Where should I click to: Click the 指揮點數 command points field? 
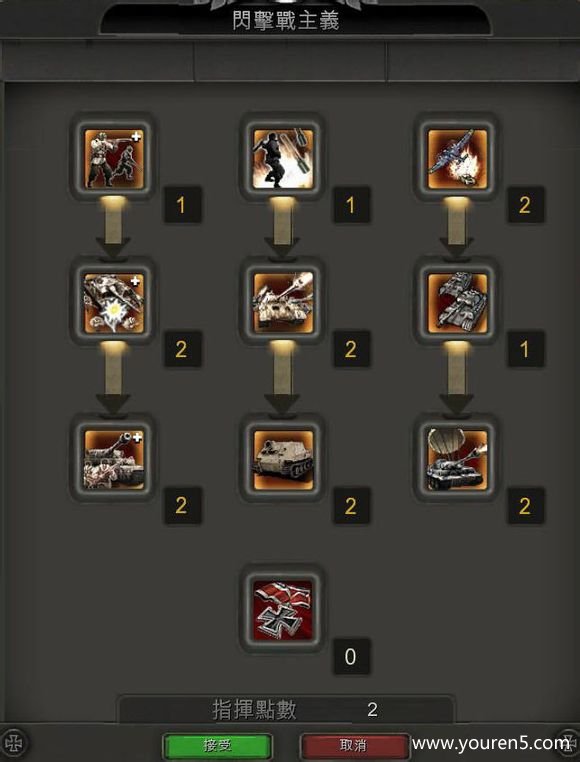[x=286, y=710]
